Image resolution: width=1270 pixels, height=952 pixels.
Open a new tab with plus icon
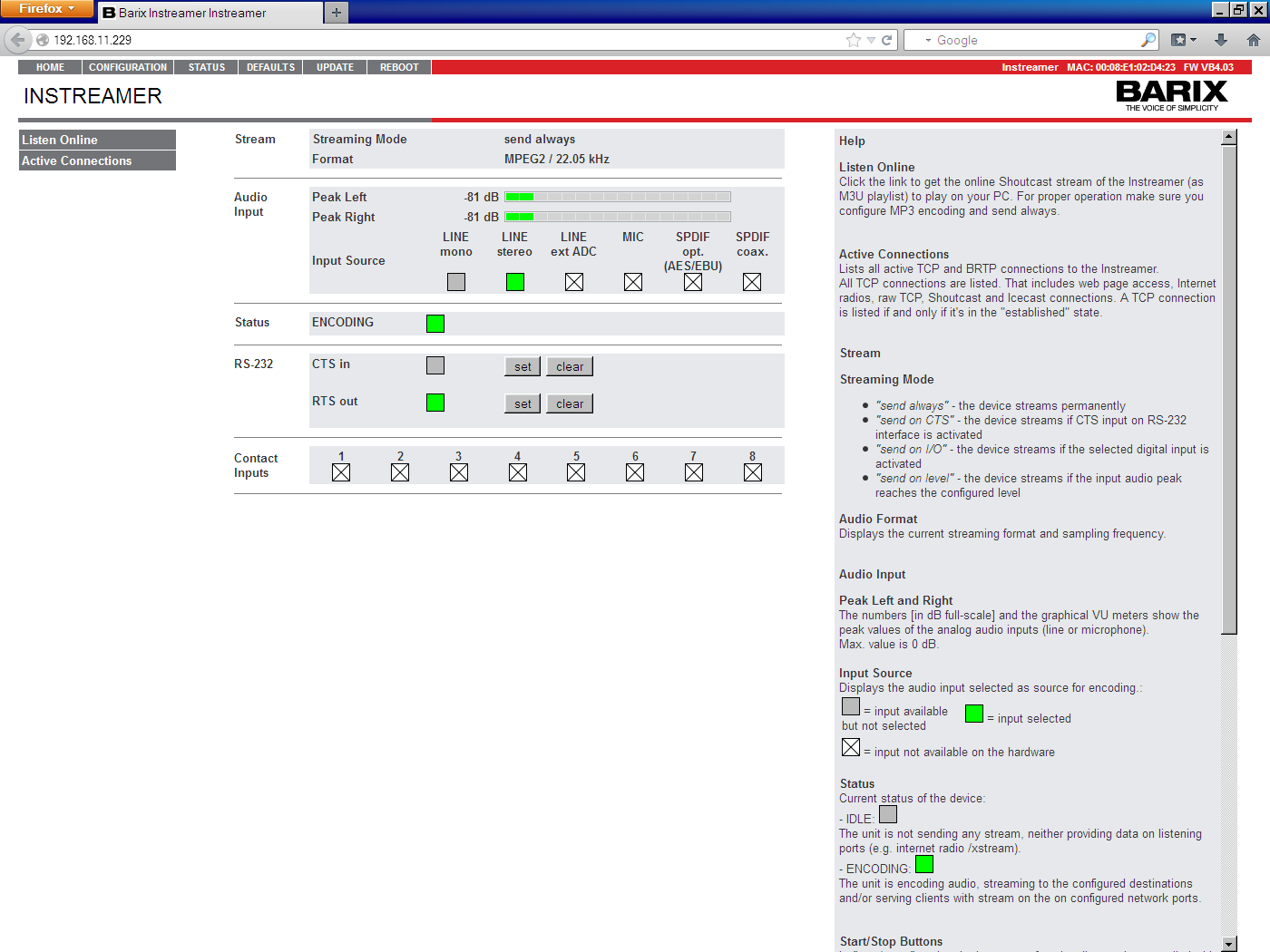[336, 13]
